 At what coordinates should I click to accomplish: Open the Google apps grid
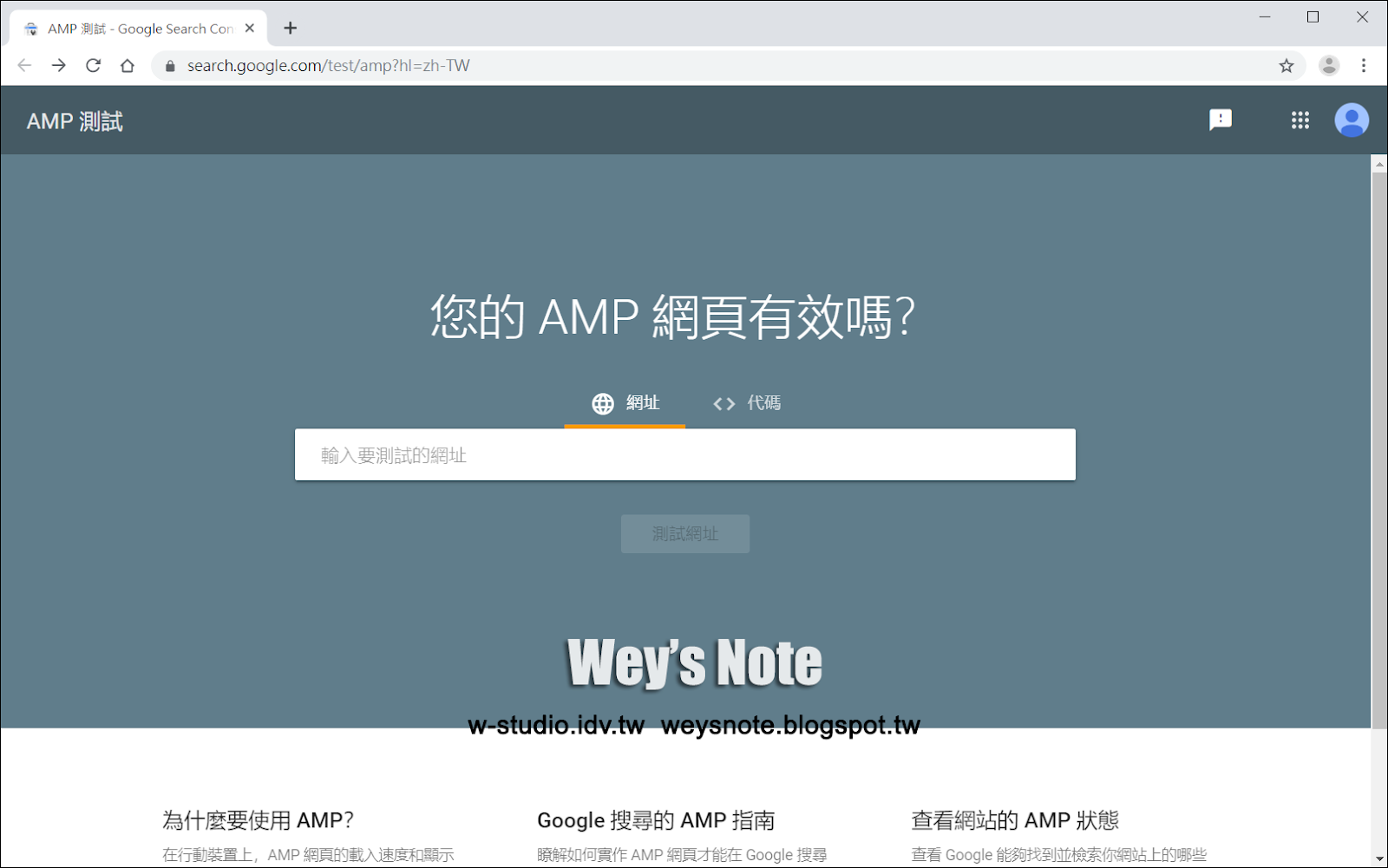(x=1300, y=120)
